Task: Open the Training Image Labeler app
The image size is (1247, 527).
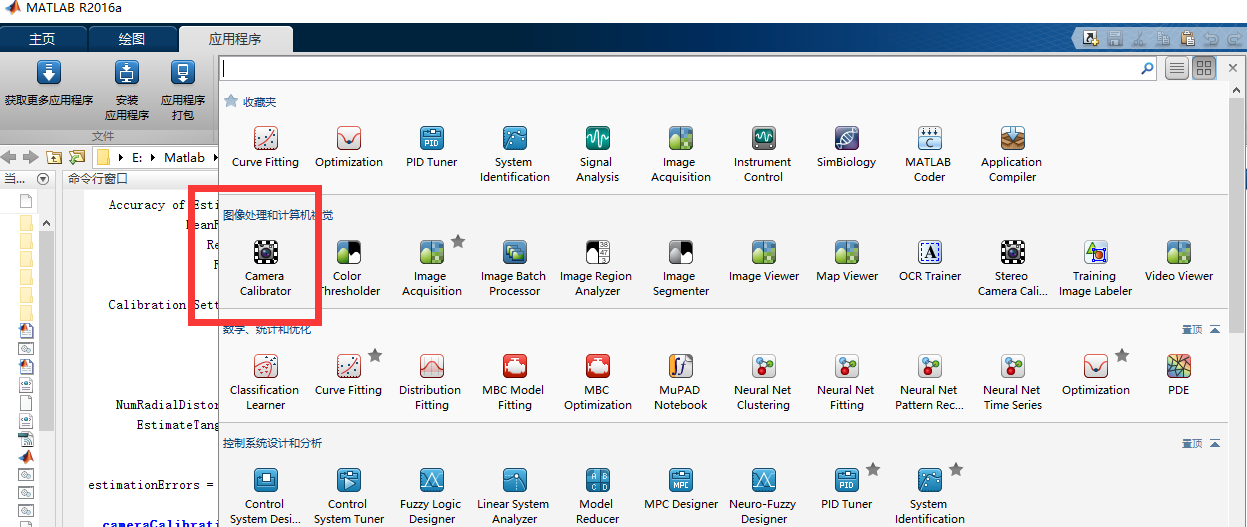Action: 1095,268
